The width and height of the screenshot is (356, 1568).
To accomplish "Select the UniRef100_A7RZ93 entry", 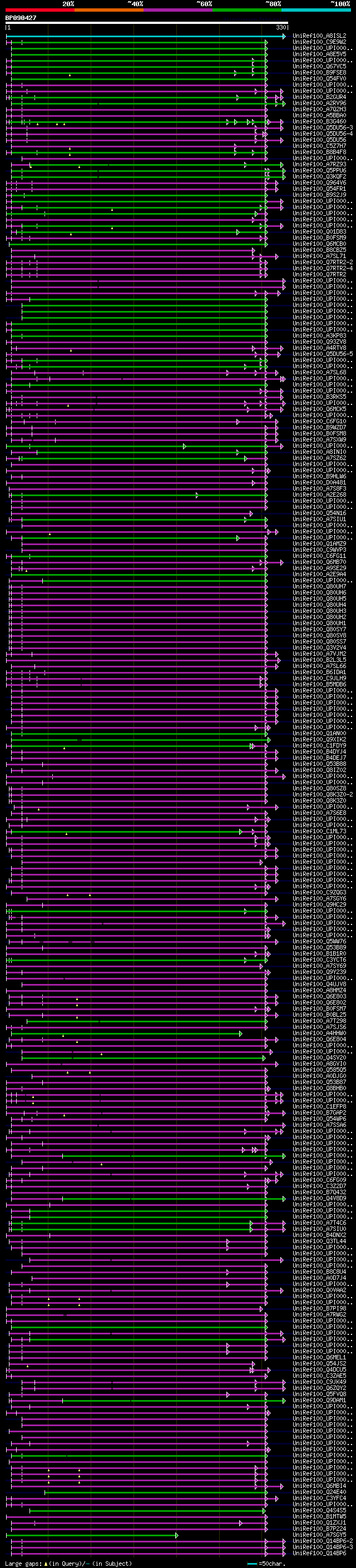I will point(319,164).
